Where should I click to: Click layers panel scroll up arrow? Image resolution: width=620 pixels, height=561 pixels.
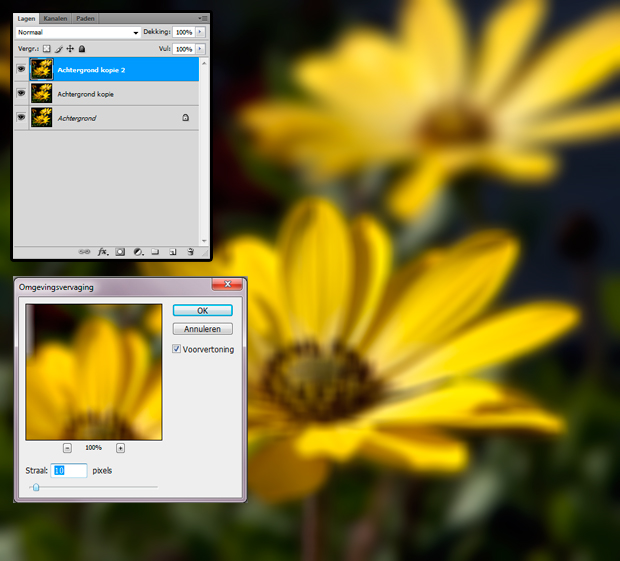204,63
